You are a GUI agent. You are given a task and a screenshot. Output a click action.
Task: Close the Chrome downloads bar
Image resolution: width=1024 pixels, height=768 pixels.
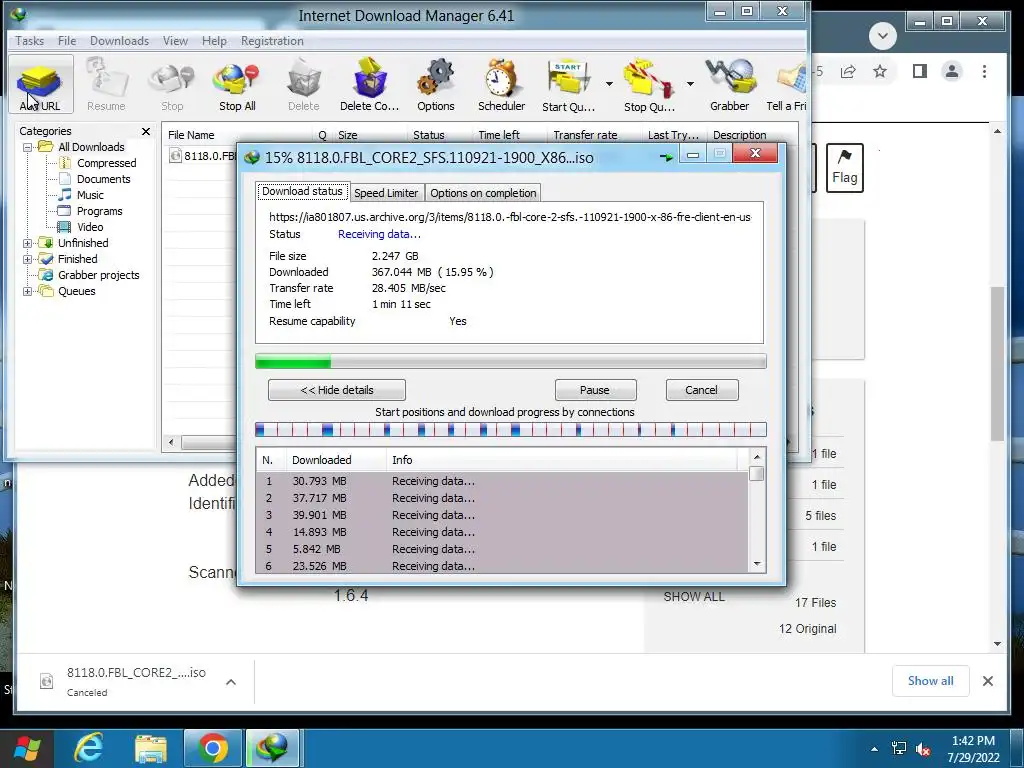[x=988, y=681]
